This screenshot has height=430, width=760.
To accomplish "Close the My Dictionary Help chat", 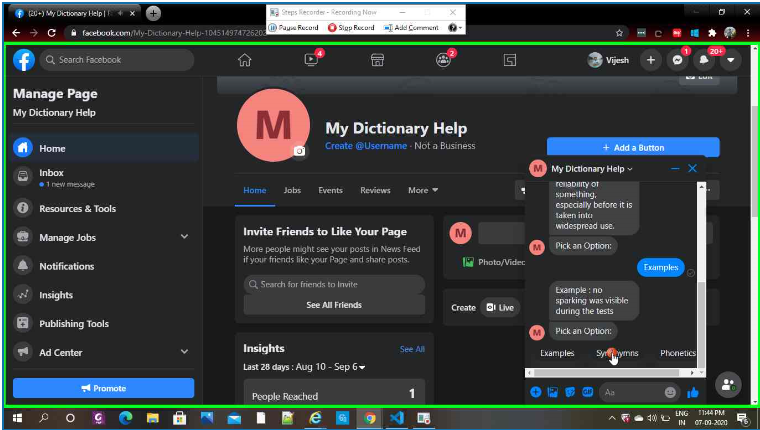I will [x=692, y=168].
